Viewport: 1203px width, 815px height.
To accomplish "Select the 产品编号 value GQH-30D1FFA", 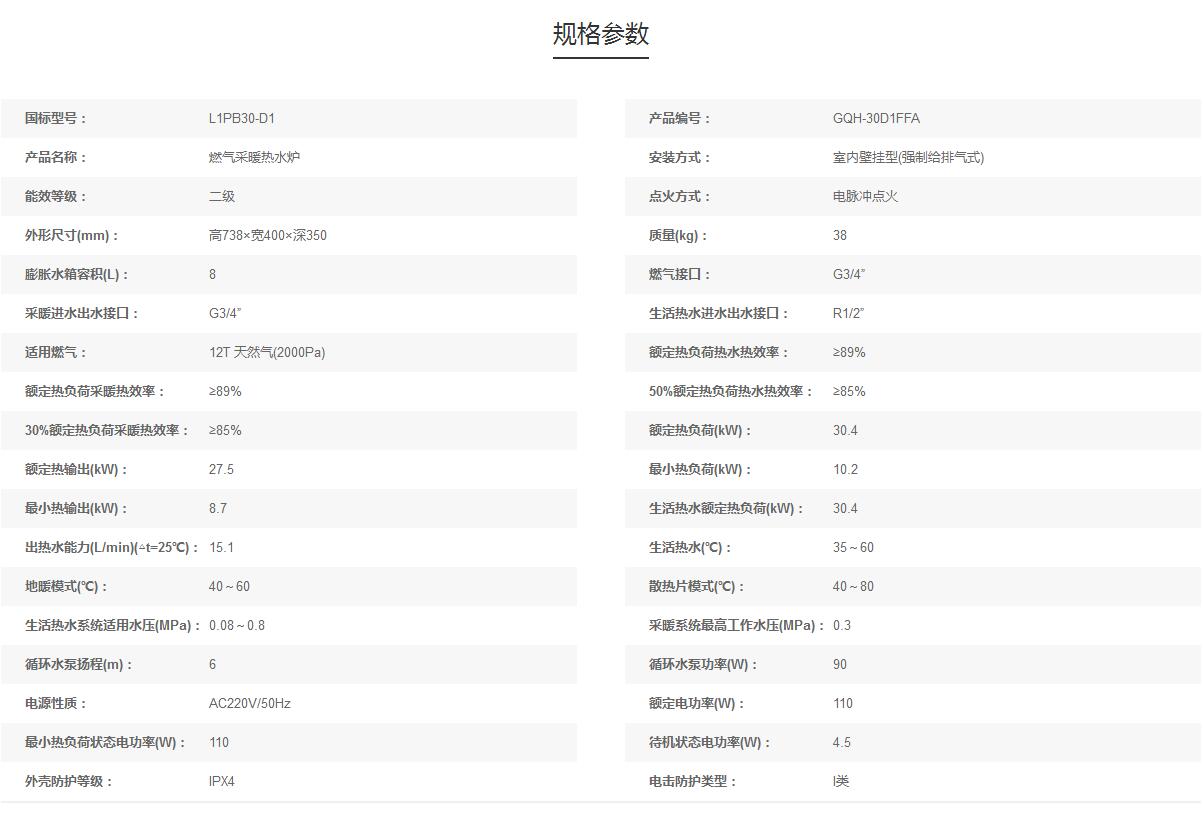I will pos(876,118).
